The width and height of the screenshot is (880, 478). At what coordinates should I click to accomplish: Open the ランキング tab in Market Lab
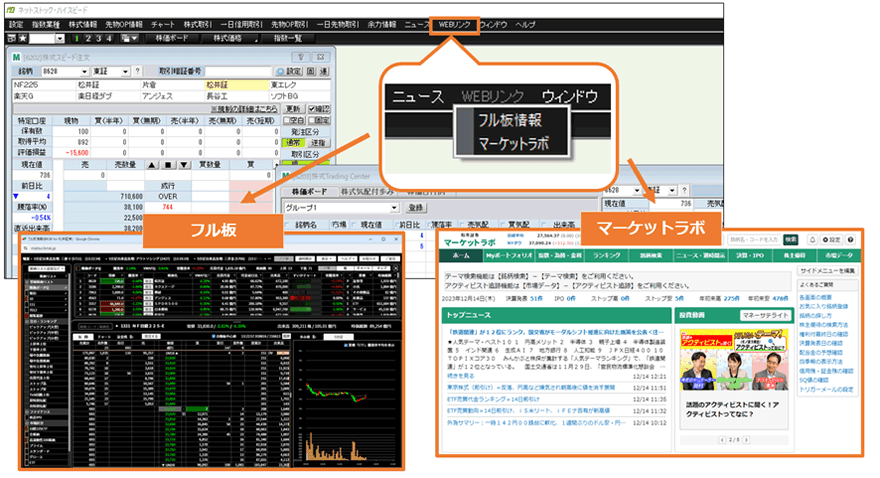point(606,255)
